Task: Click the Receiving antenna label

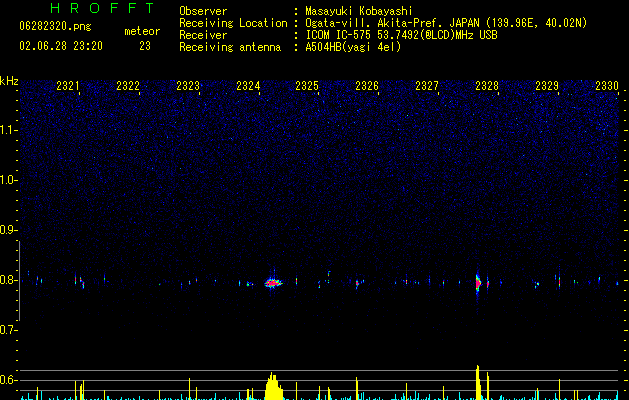Action: coord(230,47)
